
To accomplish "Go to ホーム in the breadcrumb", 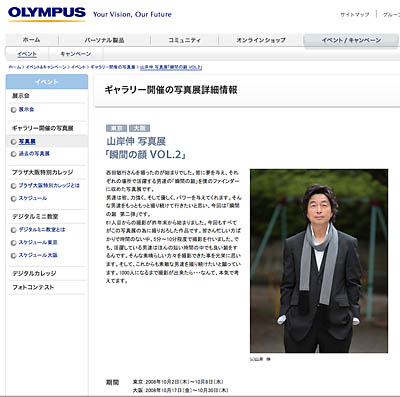I will pos(15,67).
